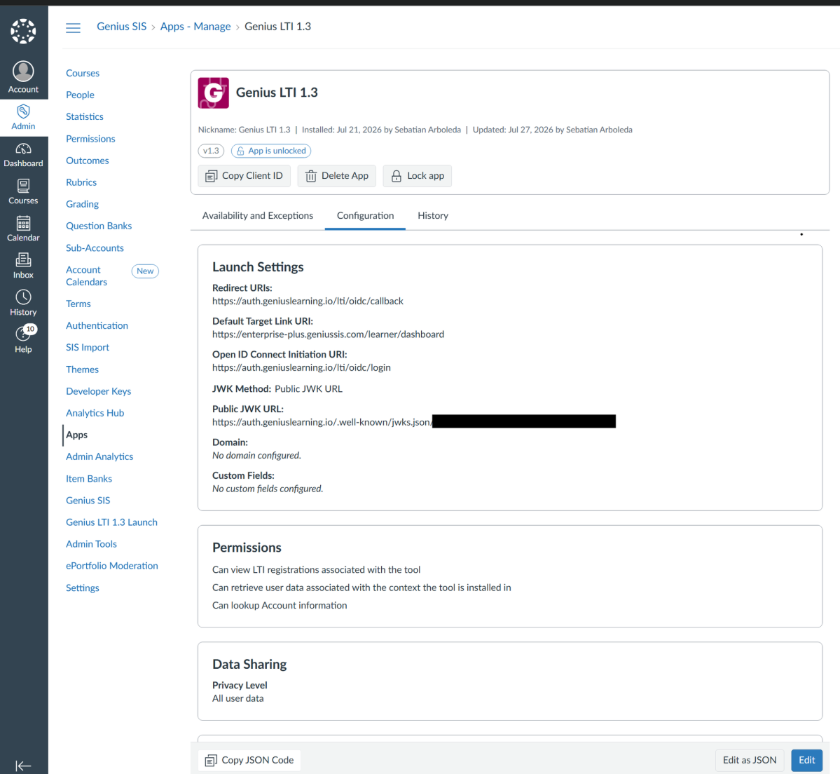Open Permissions in account menu
Viewport: 840px width, 774px height.
coord(91,139)
